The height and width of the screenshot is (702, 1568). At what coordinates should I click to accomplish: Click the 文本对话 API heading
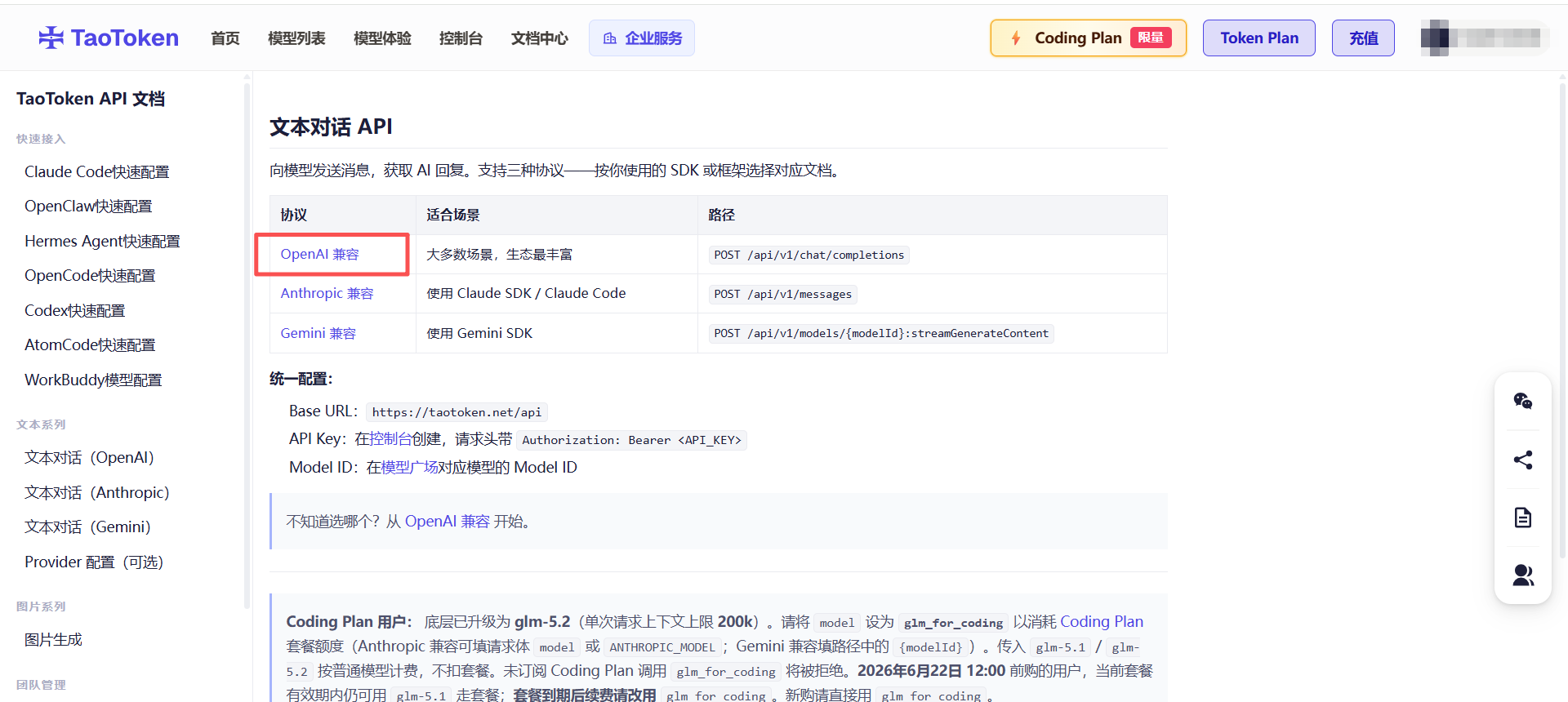331,127
